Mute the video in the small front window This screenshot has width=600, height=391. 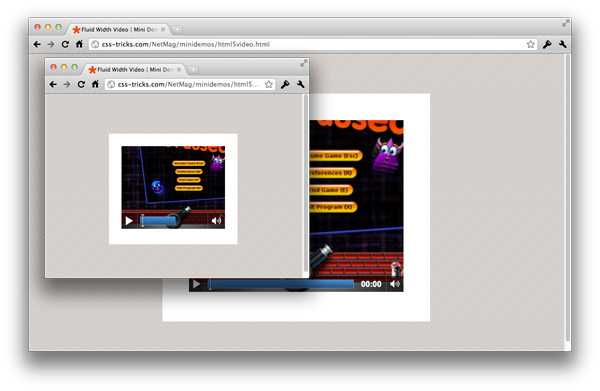tap(217, 221)
